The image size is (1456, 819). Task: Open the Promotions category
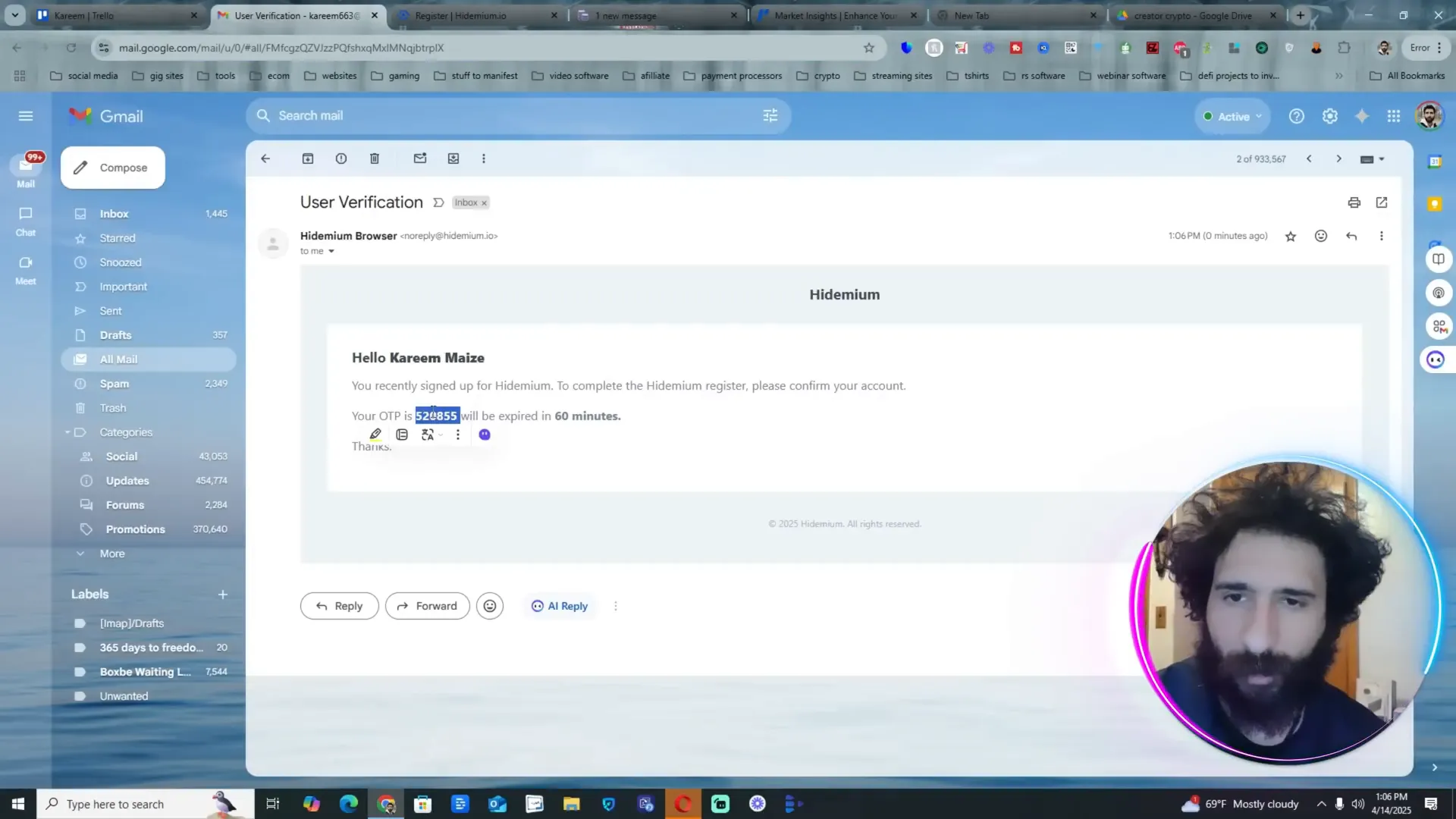tap(149, 529)
